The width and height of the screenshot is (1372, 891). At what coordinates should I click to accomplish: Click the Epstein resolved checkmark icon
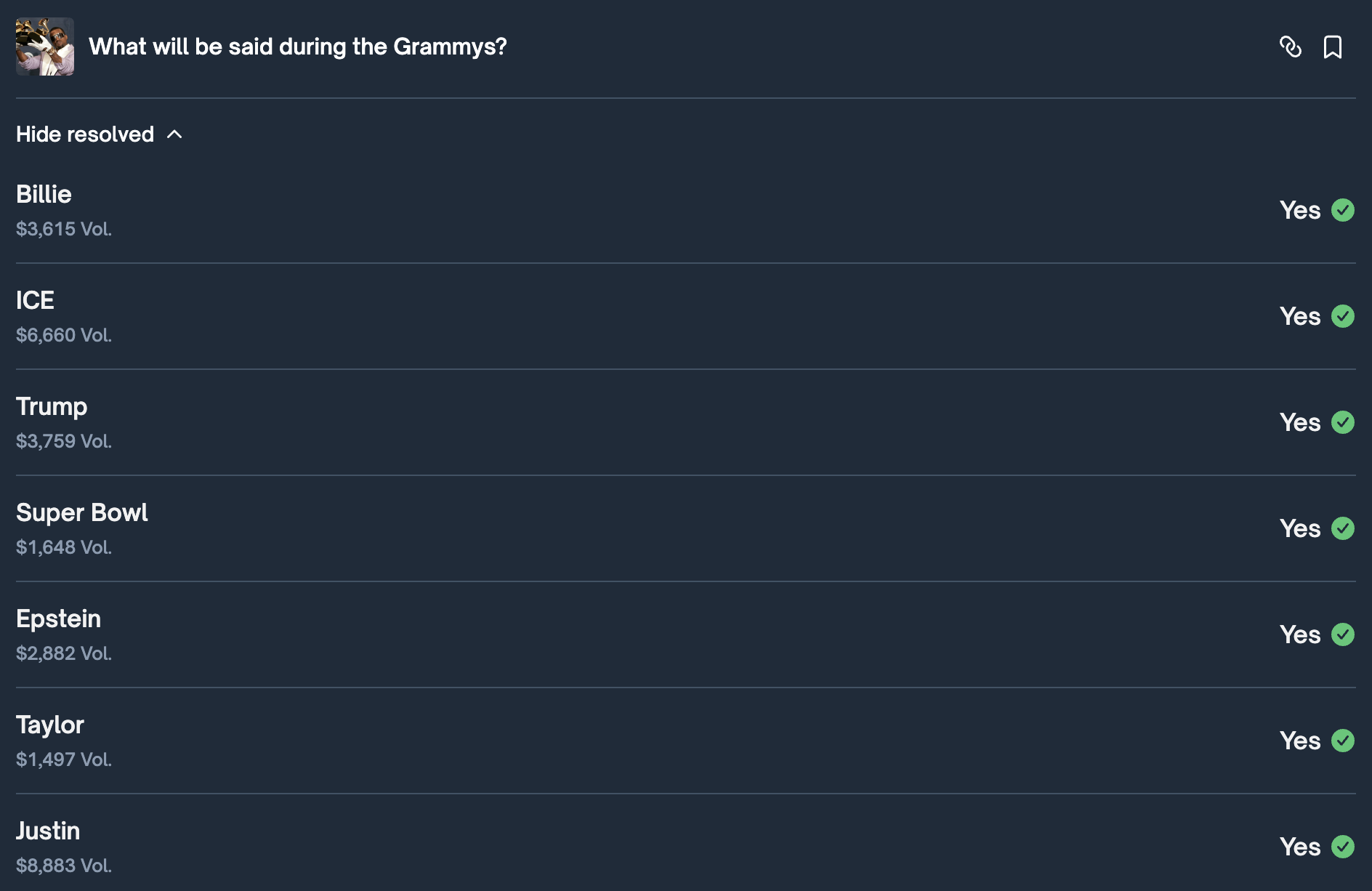1342,634
